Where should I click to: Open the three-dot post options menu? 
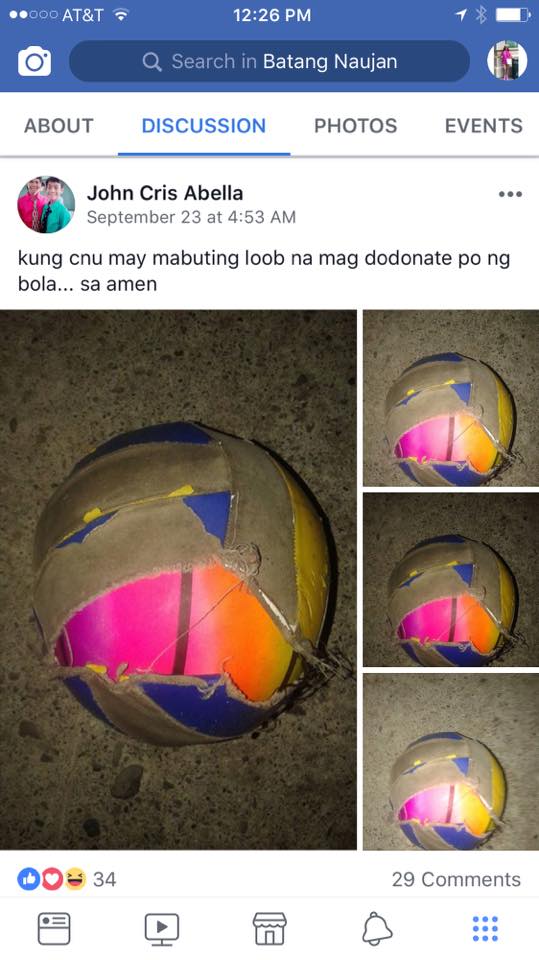pyautogui.click(x=510, y=194)
